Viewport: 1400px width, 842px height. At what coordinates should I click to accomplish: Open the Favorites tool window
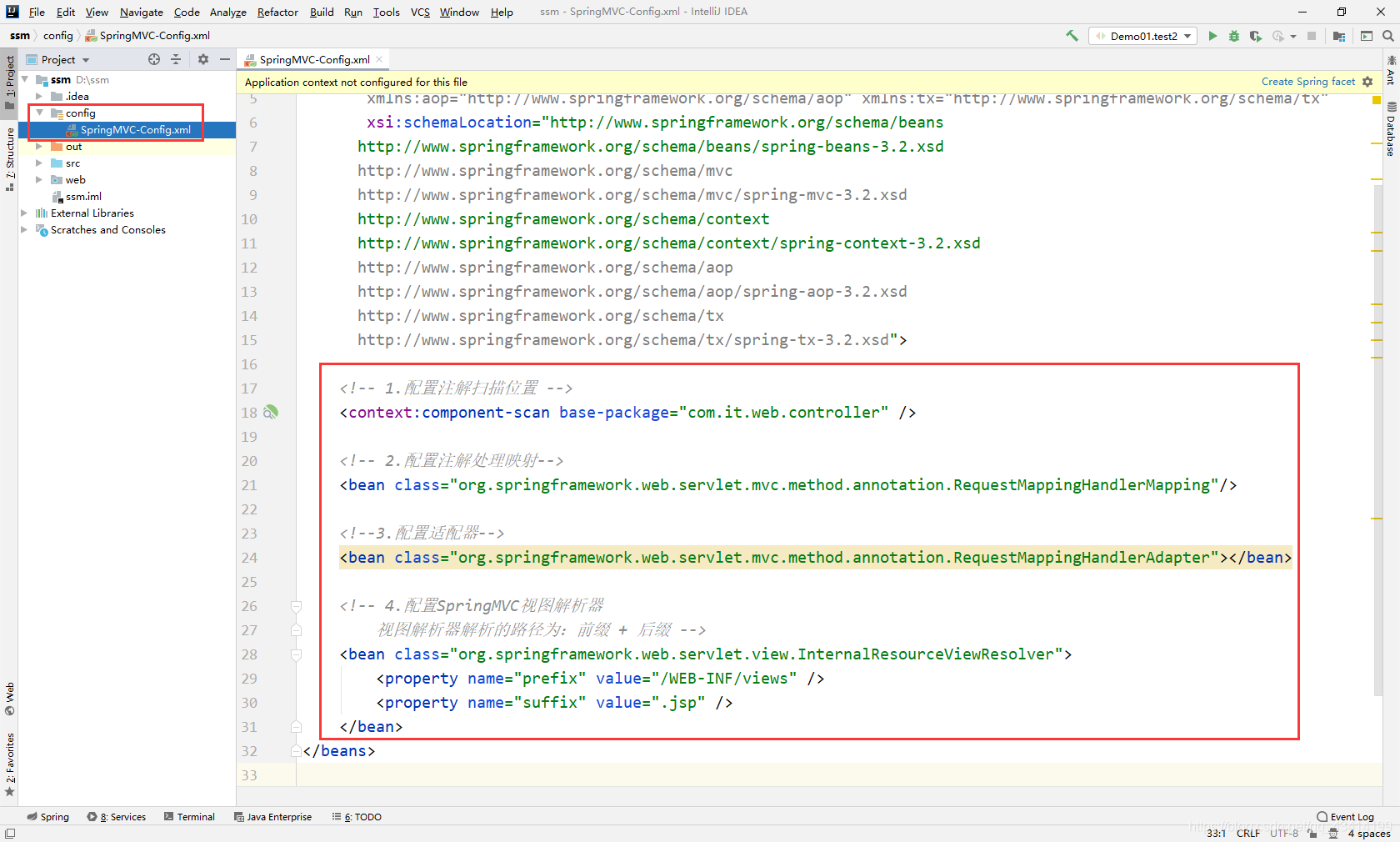coord(9,764)
